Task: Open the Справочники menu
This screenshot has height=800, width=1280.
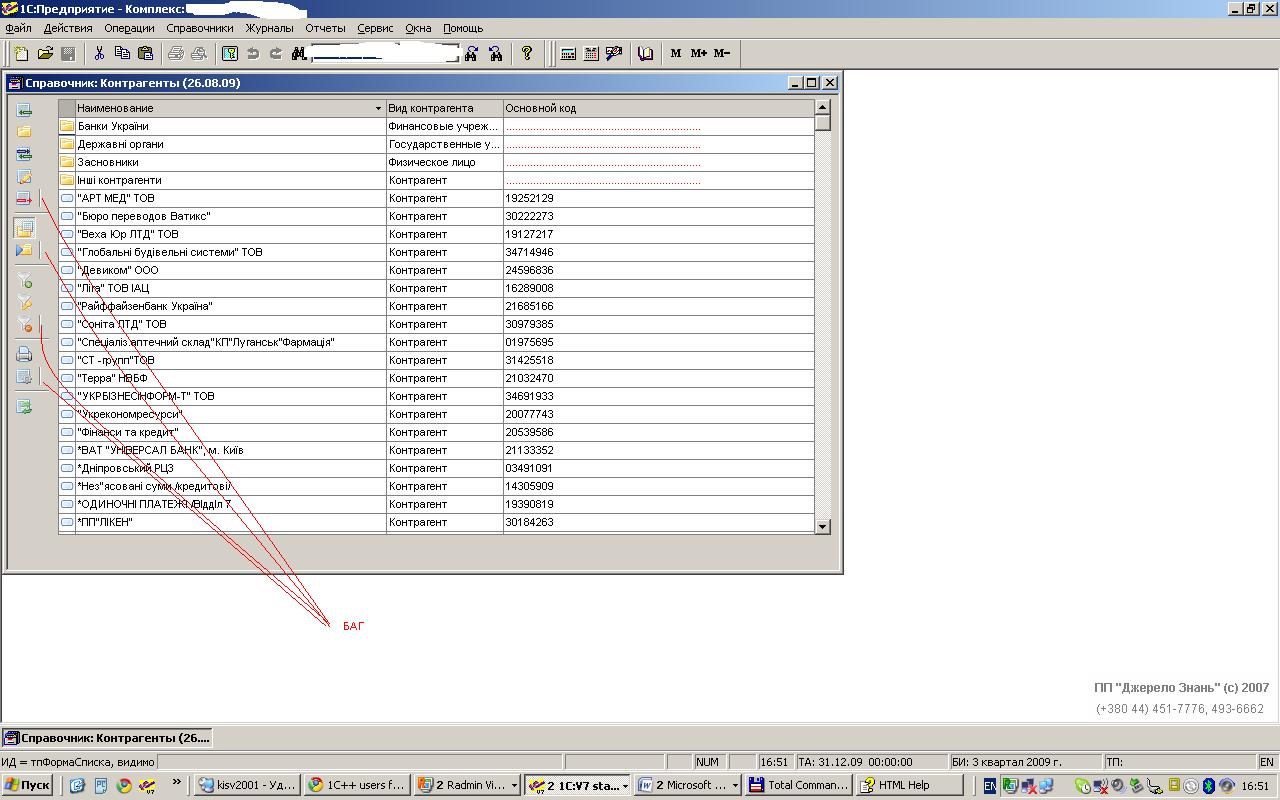Action: pos(199,28)
